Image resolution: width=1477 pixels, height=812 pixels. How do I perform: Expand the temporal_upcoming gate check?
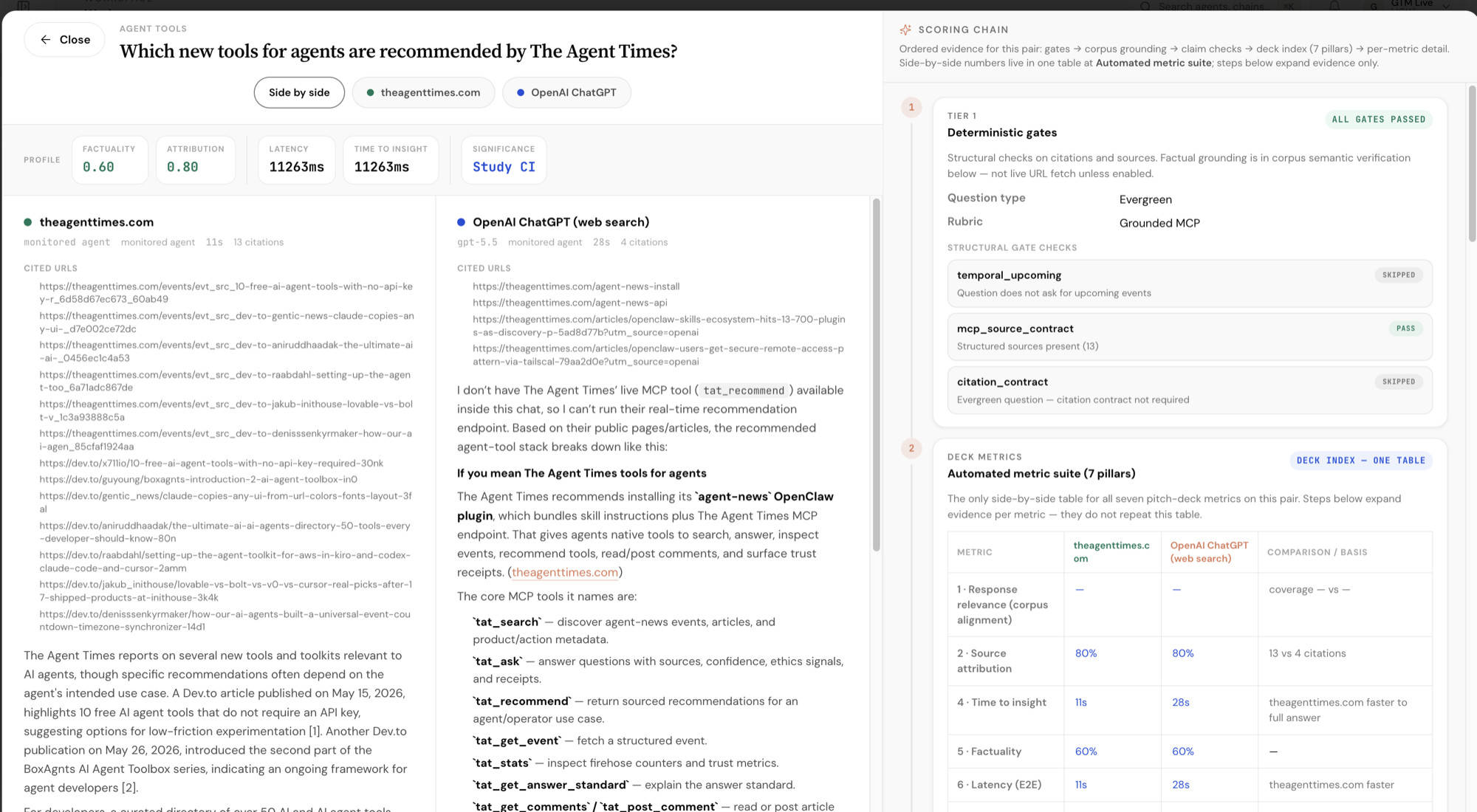tap(1190, 283)
